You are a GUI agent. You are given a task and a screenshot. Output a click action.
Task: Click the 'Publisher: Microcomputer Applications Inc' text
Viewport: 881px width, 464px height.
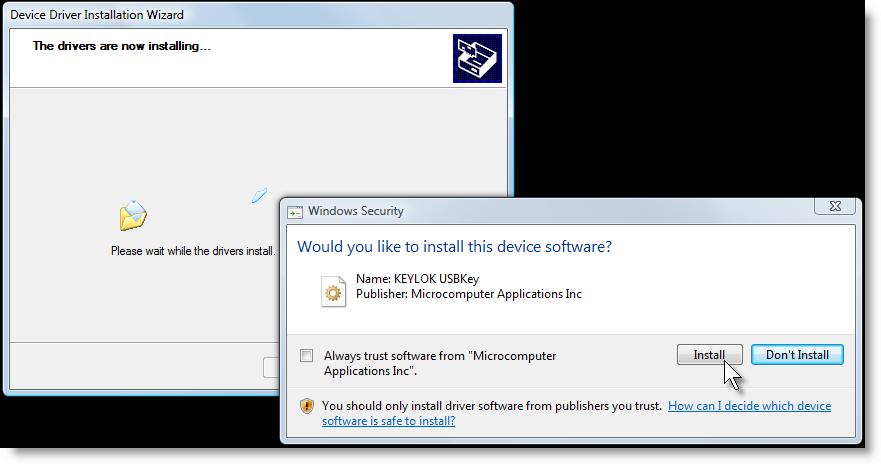click(x=469, y=294)
